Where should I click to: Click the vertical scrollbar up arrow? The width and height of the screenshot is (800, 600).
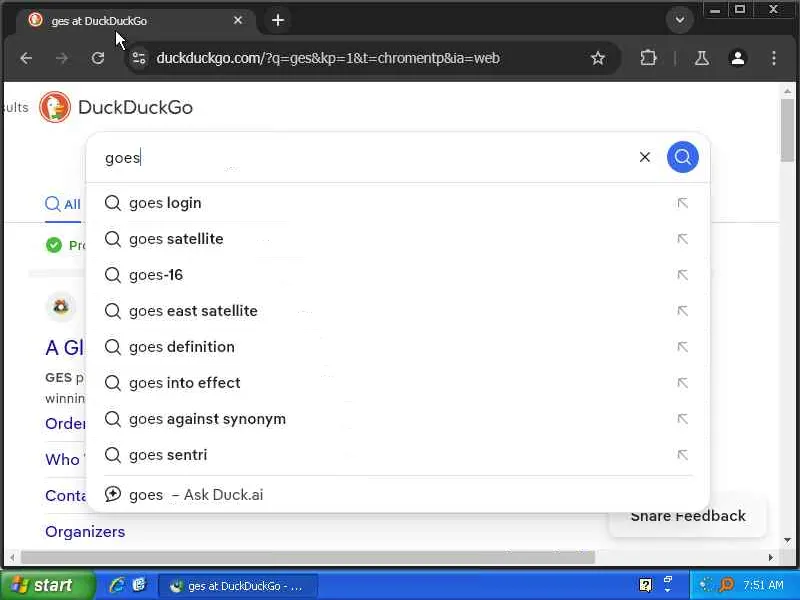coord(787,91)
